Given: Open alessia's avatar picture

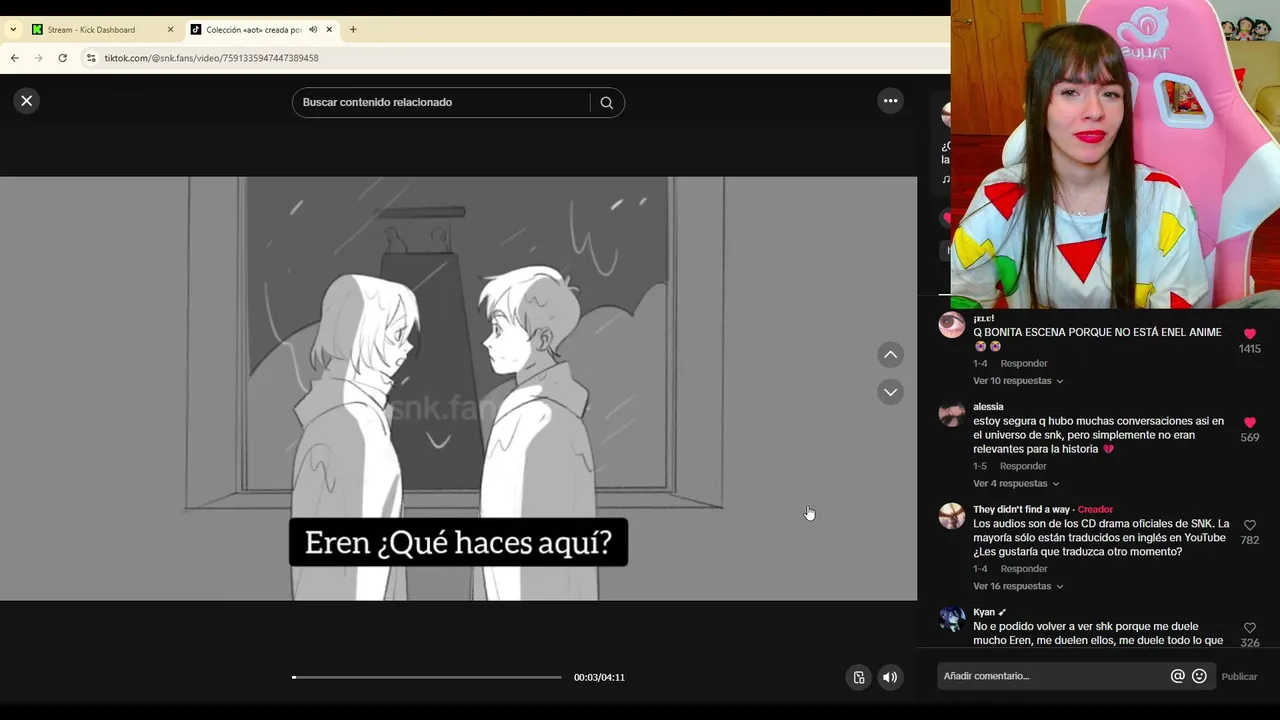Looking at the screenshot, I should [952, 413].
